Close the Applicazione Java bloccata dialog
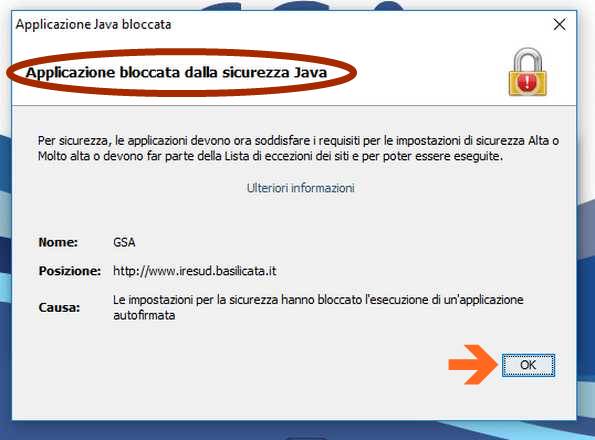This screenshot has height=440, width=595. click(559, 25)
